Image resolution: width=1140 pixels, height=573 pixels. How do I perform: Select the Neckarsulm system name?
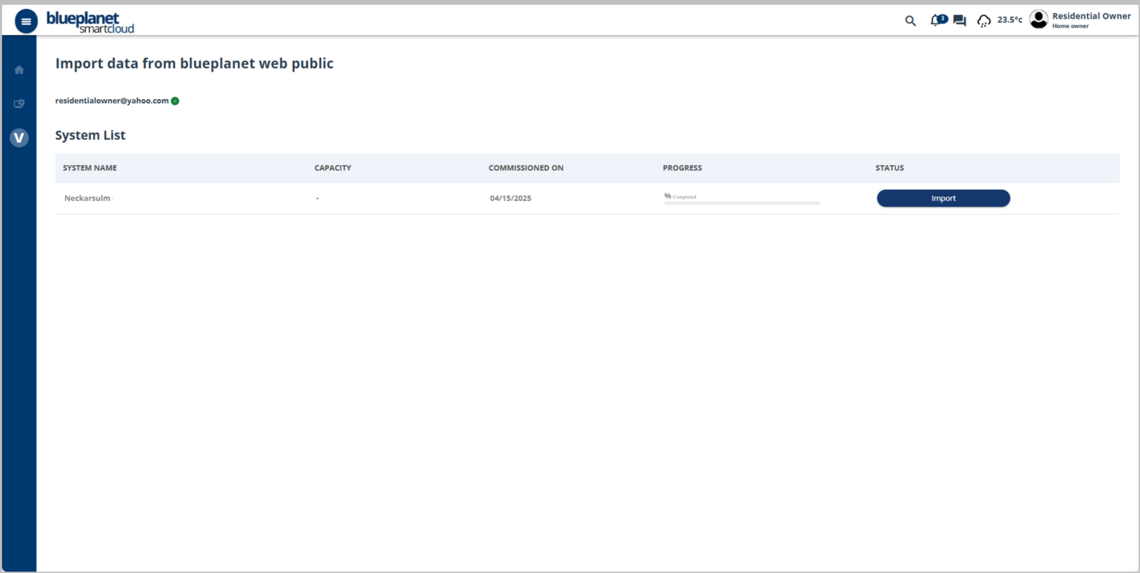click(x=87, y=198)
